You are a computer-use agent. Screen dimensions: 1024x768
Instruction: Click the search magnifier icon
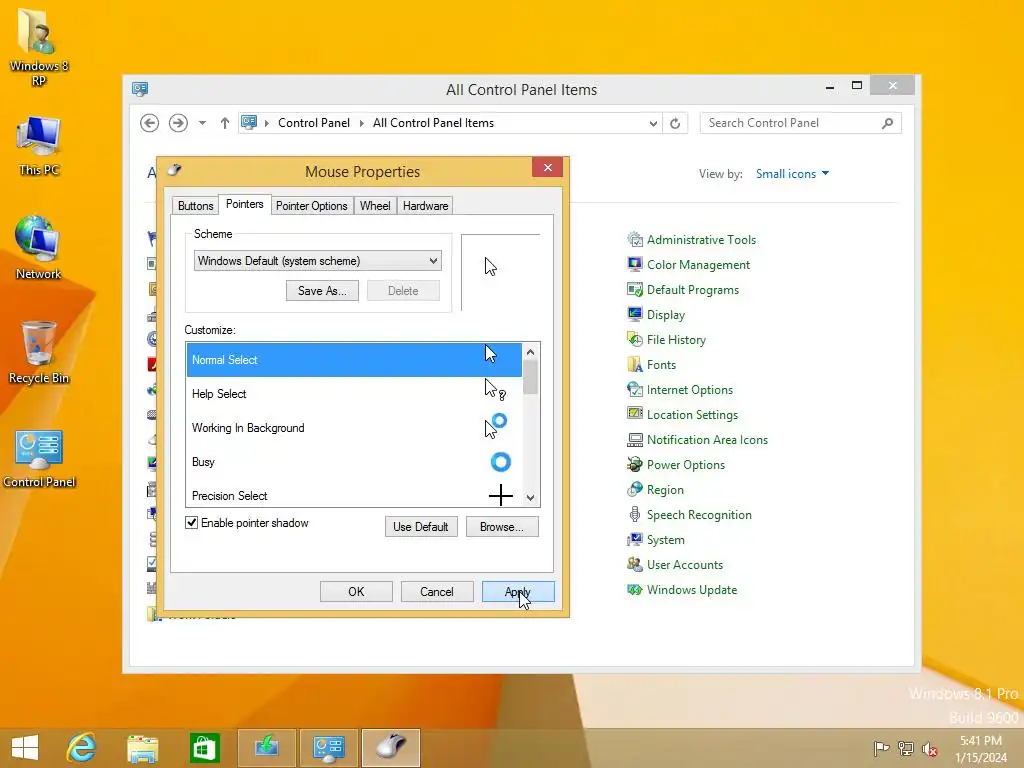coord(887,123)
